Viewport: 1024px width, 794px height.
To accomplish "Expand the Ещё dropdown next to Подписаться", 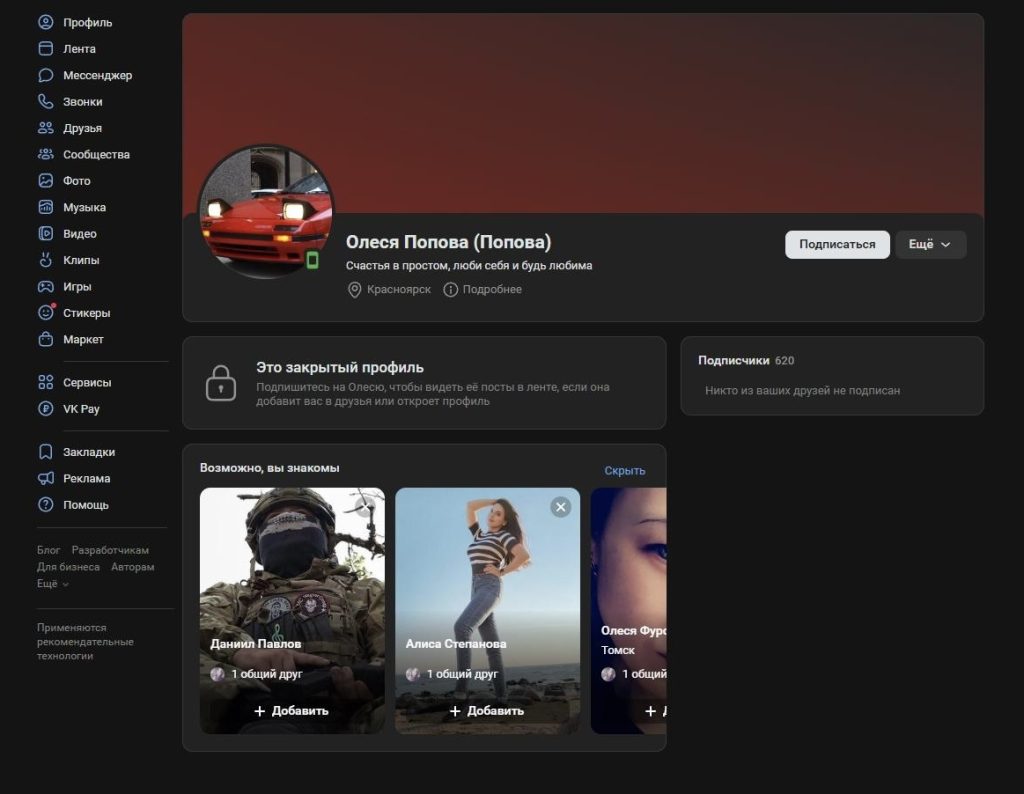I will [x=930, y=245].
